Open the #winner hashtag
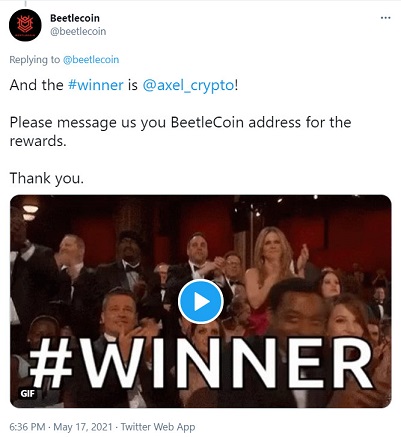This screenshot has width=401, height=437. (96, 85)
